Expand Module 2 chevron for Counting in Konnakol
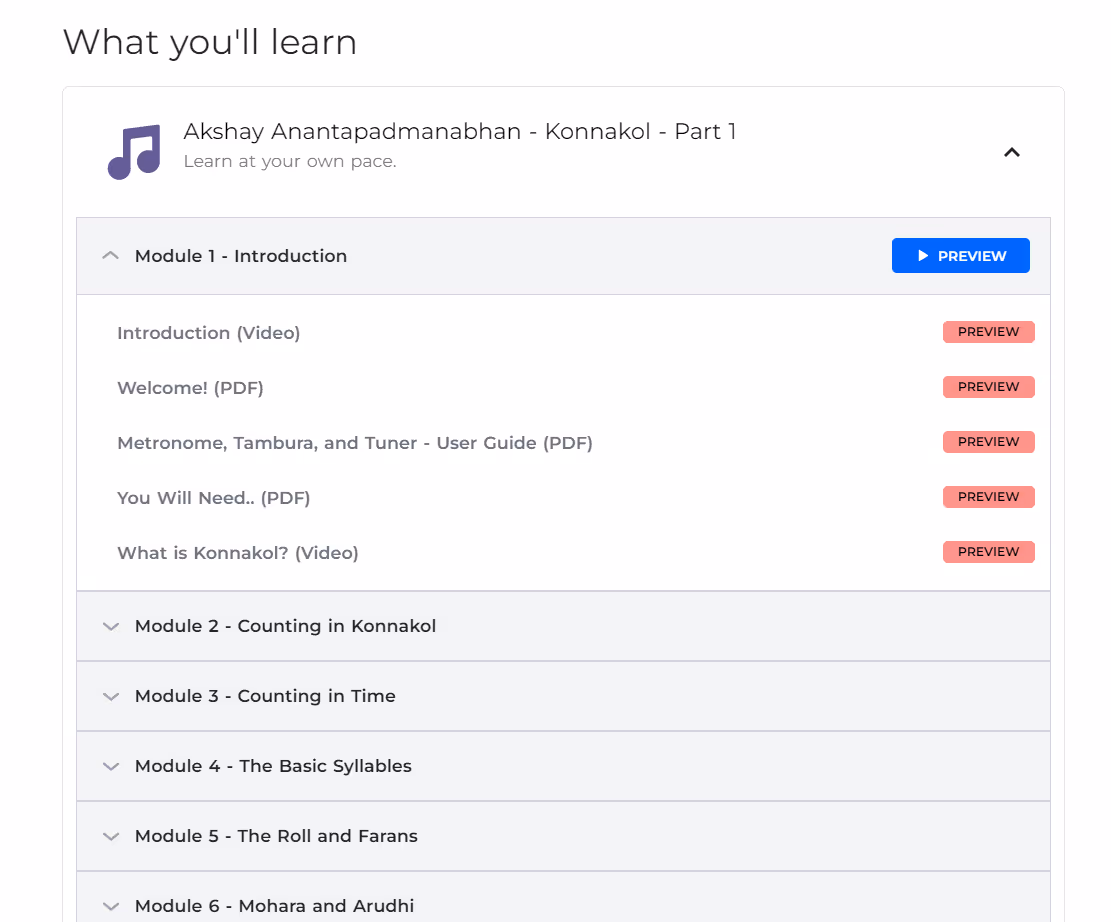 coord(111,626)
